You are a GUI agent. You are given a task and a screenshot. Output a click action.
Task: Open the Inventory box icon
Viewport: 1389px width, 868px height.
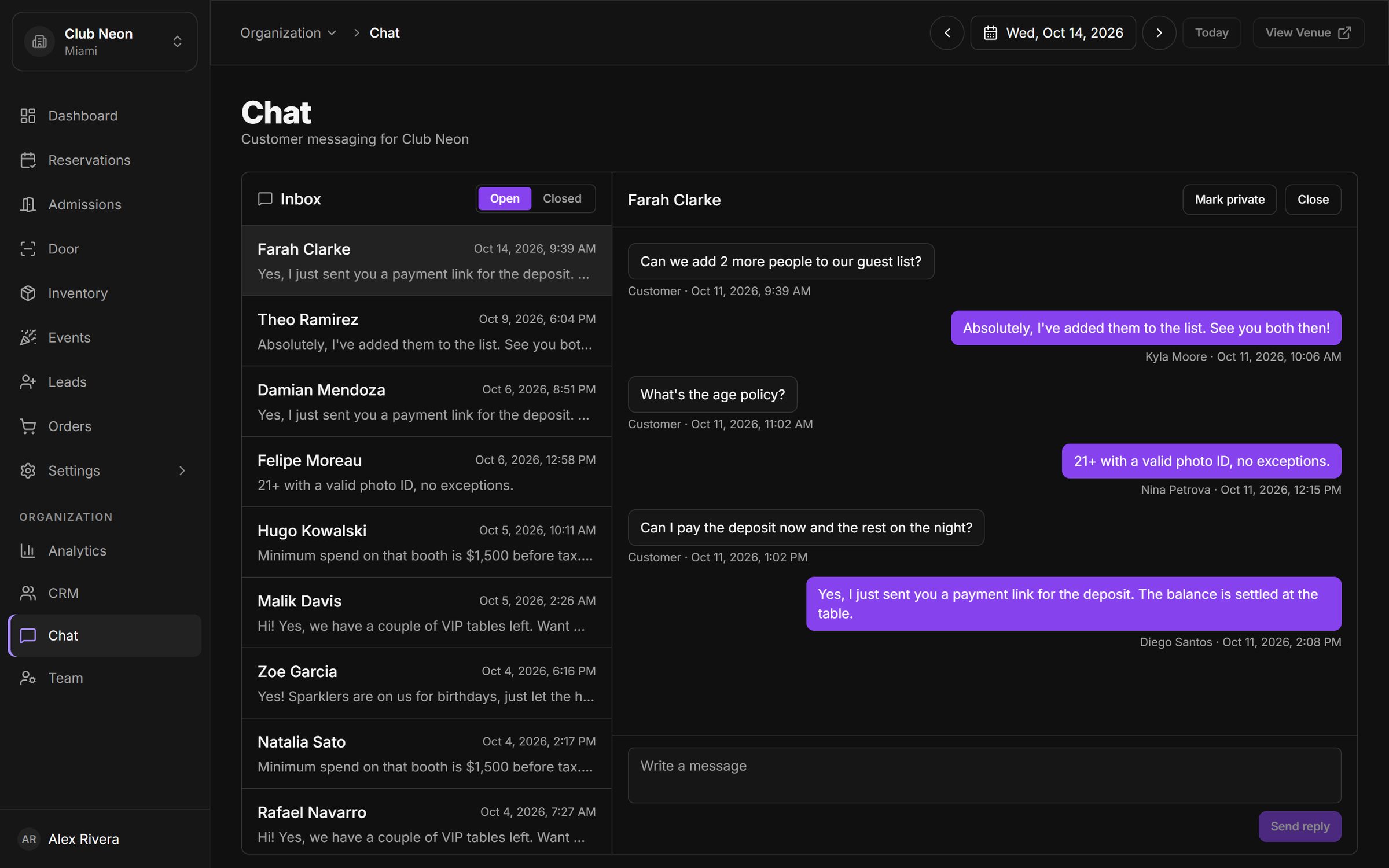28,293
